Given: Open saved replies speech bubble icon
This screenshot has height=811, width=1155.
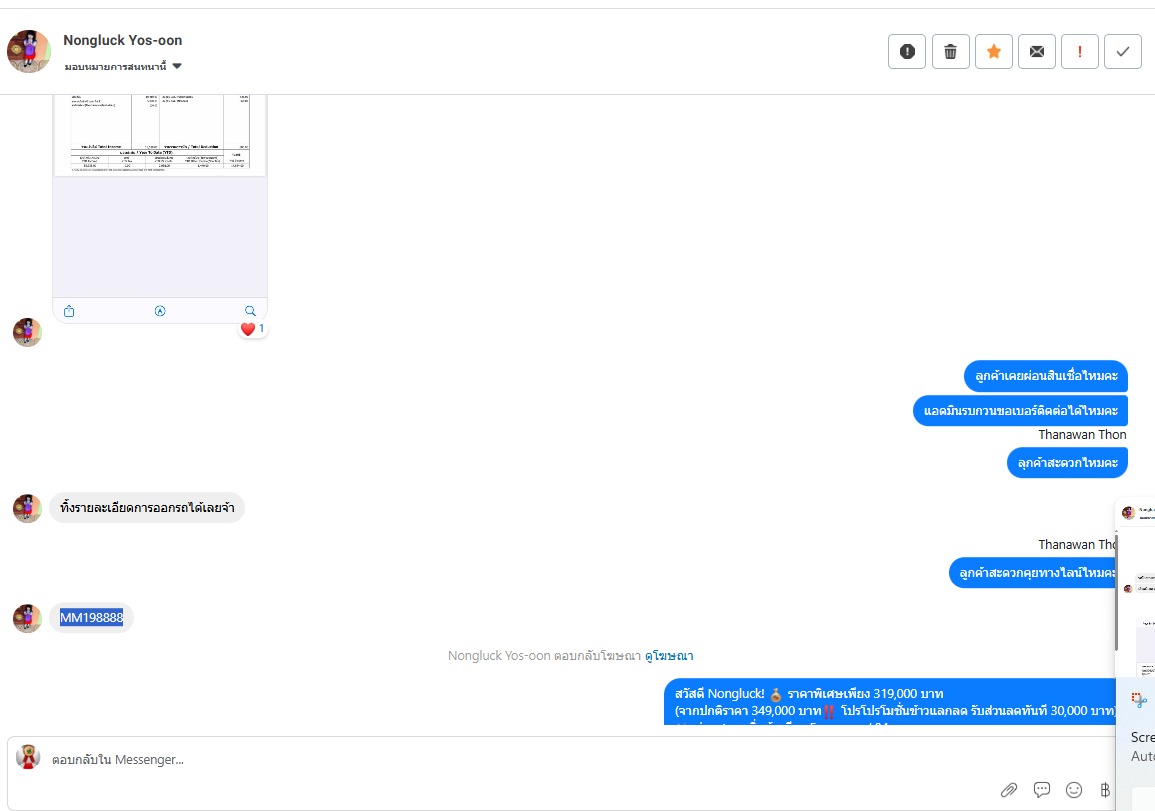Looking at the screenshot, I should pos(1042,790).
